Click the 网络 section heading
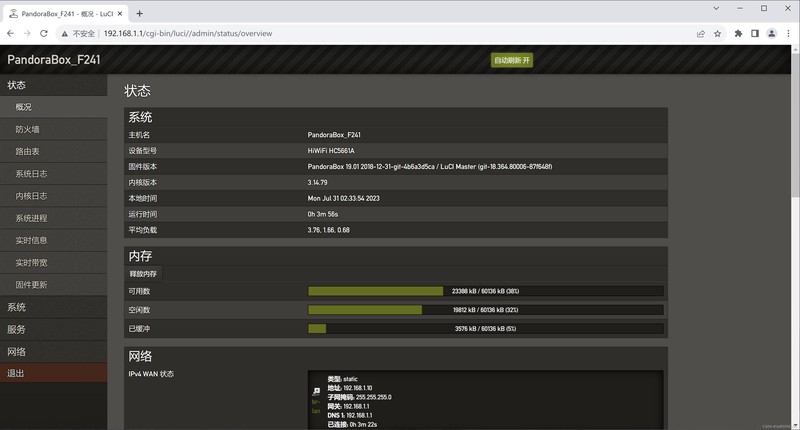Screen dimensions: 800x430 tap(140, 356)
